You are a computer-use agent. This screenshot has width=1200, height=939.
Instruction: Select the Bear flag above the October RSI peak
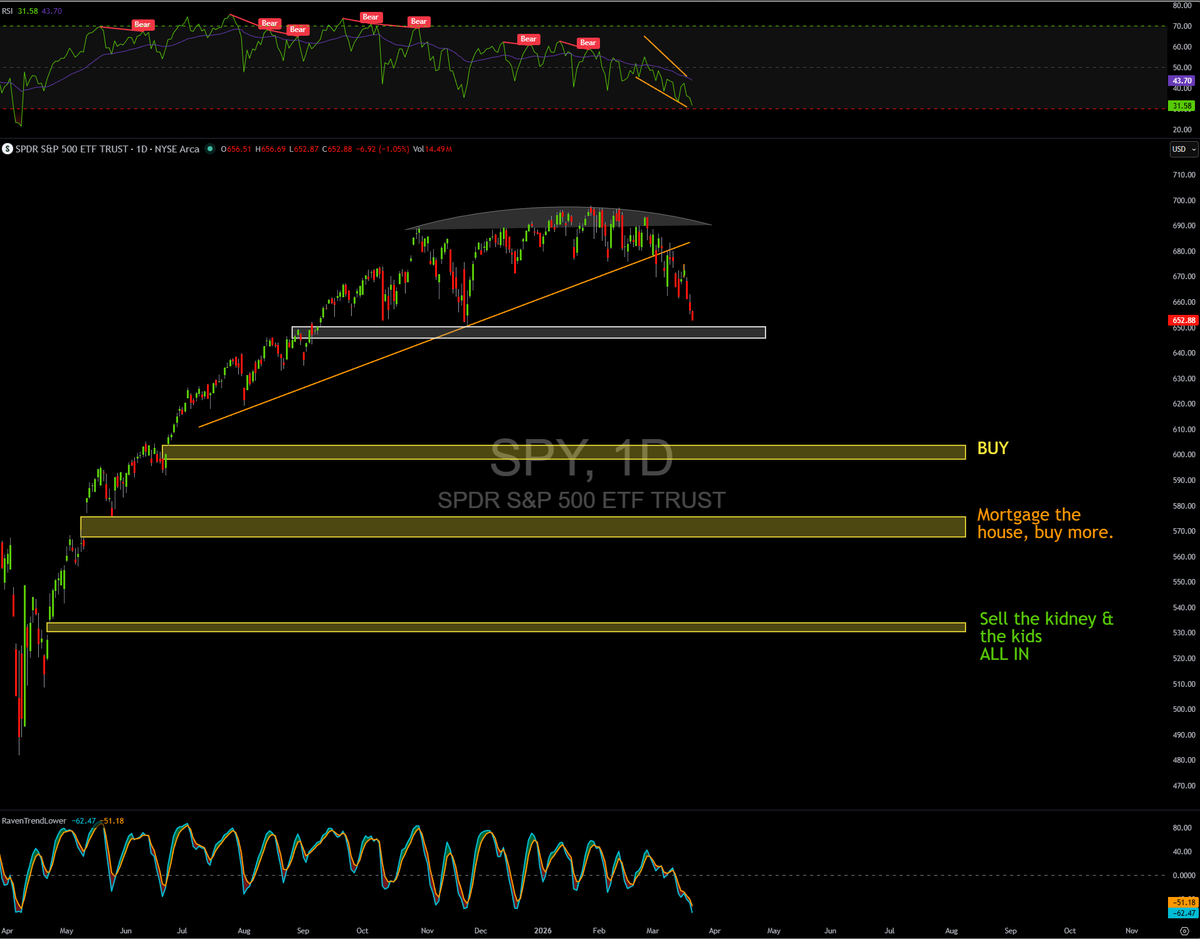point(370,17)
